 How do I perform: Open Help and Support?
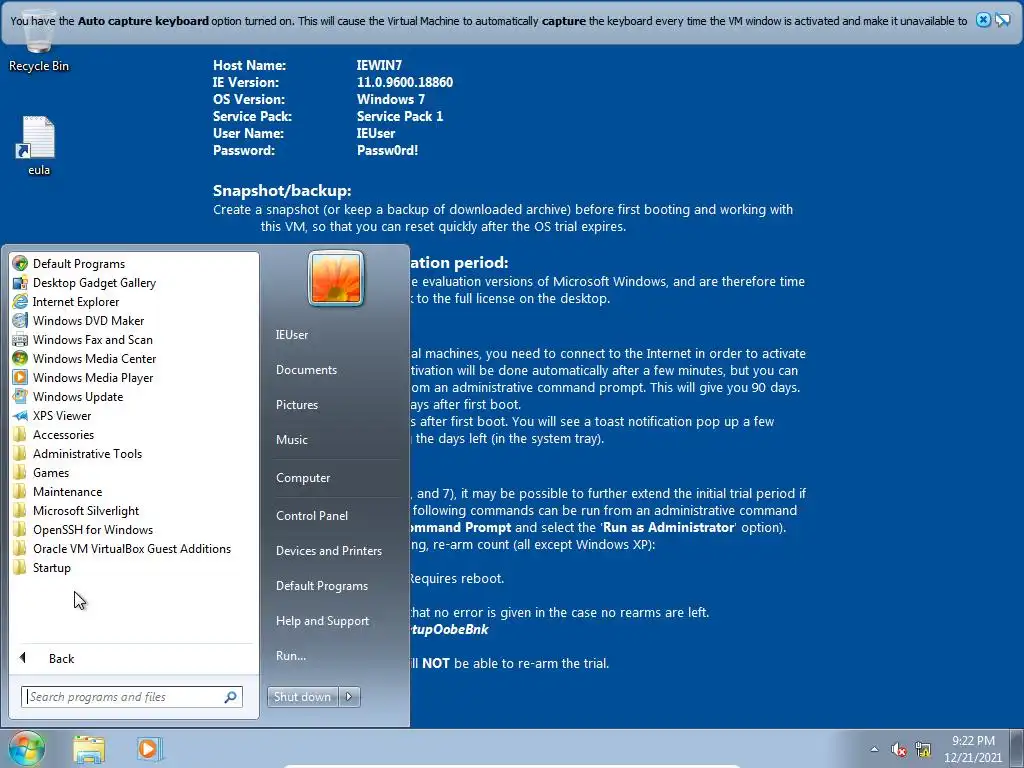tap(323, 621)
